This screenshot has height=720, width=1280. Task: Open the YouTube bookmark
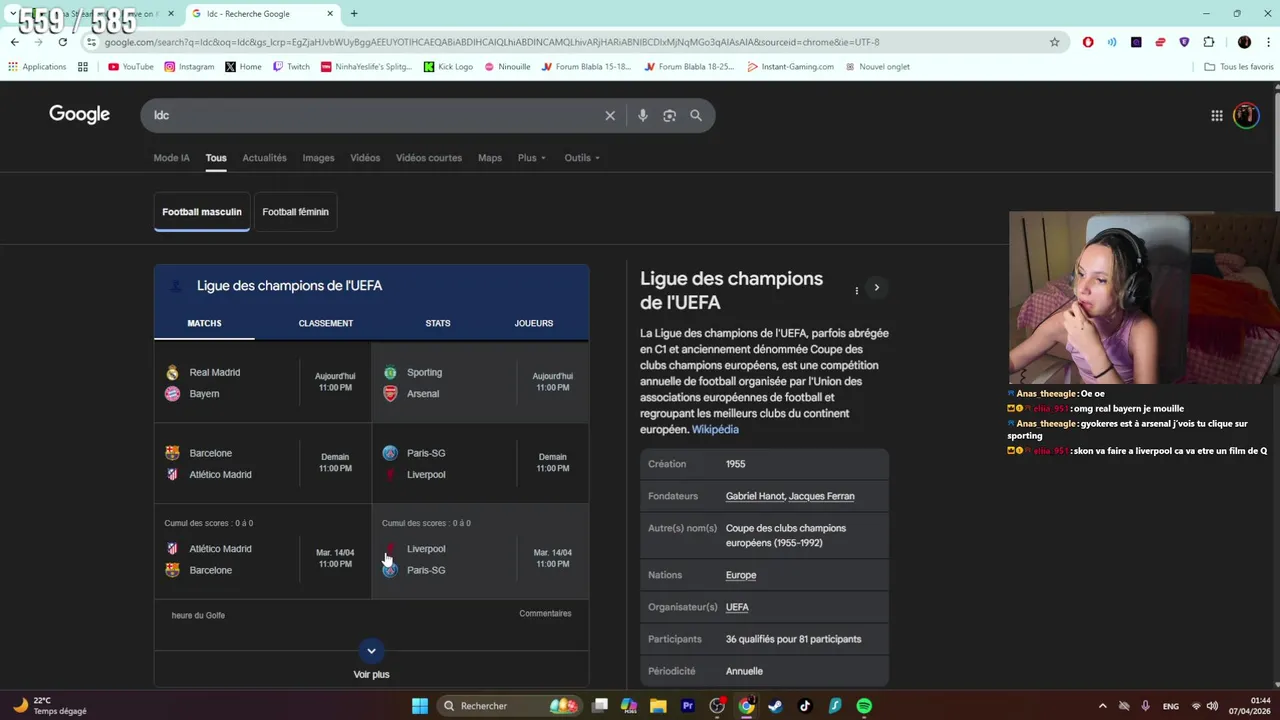[130, 67]
